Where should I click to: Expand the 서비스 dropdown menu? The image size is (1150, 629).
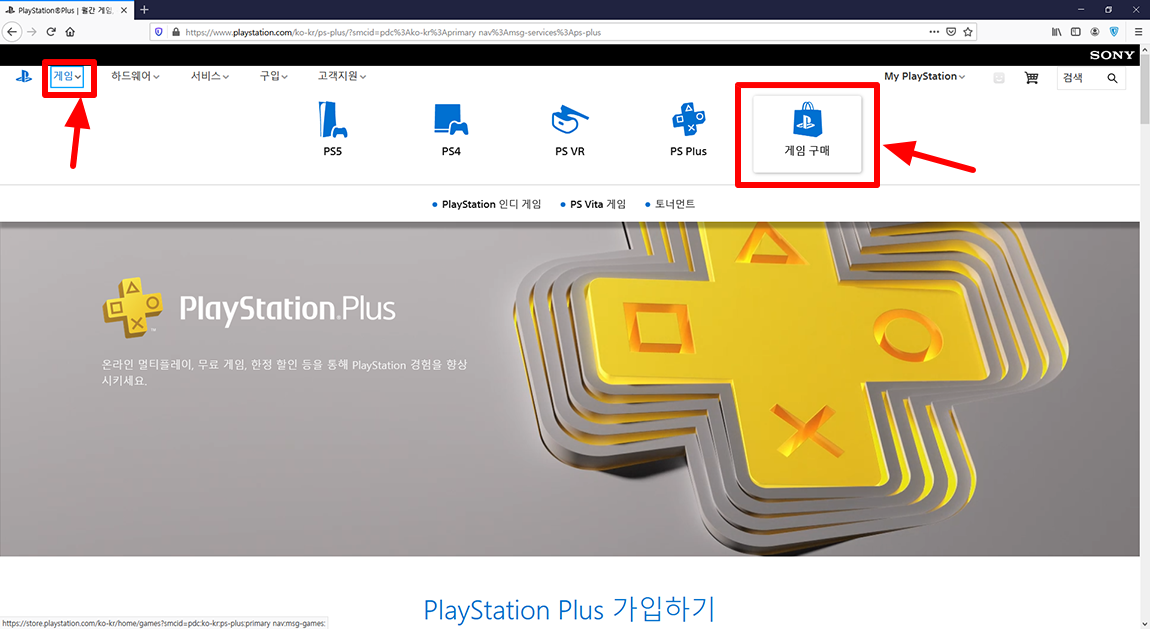[x=210, y=76]
